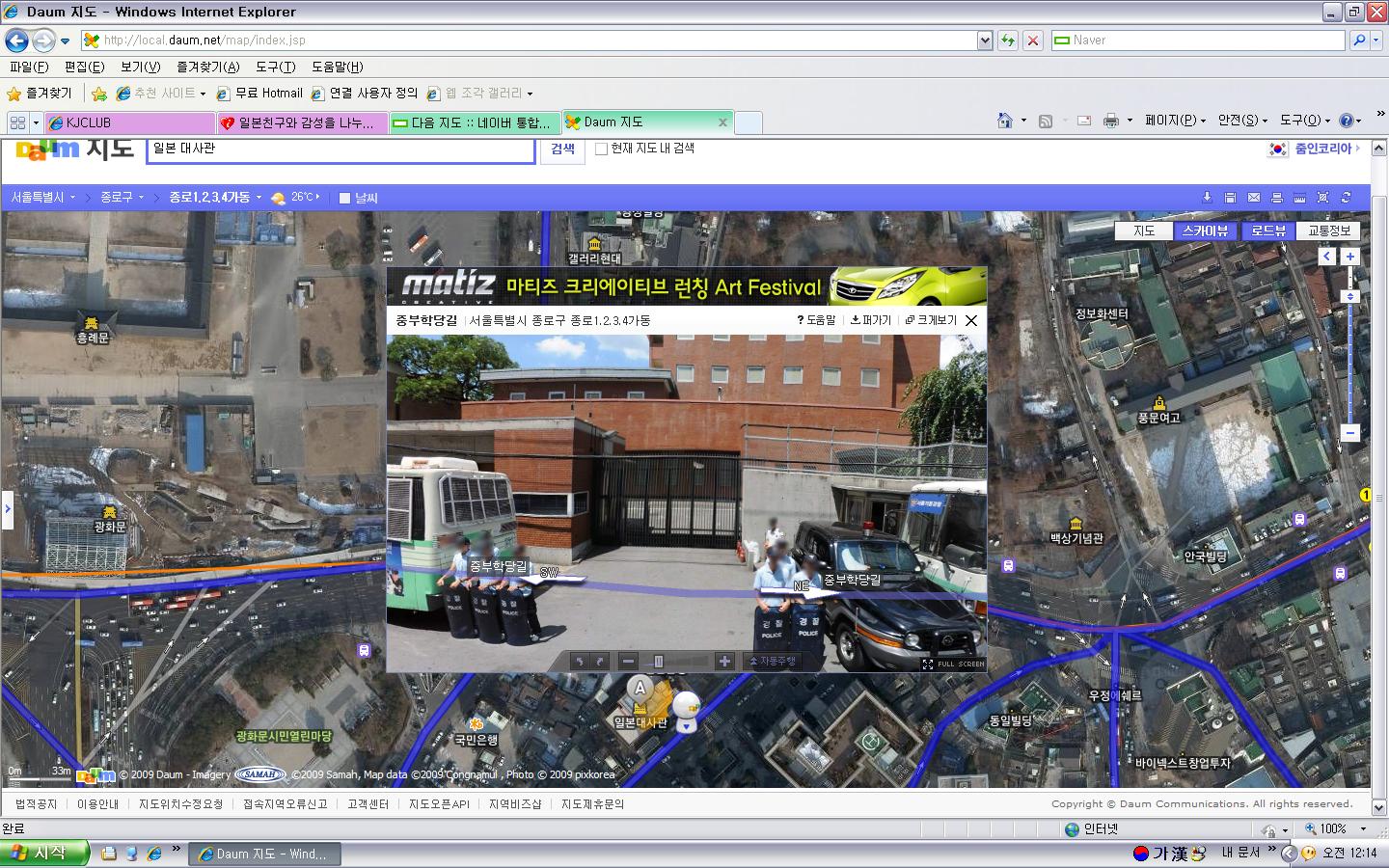Open the 즐겨찾기(A) menu
1389x868 pixels.
point(207,67)
